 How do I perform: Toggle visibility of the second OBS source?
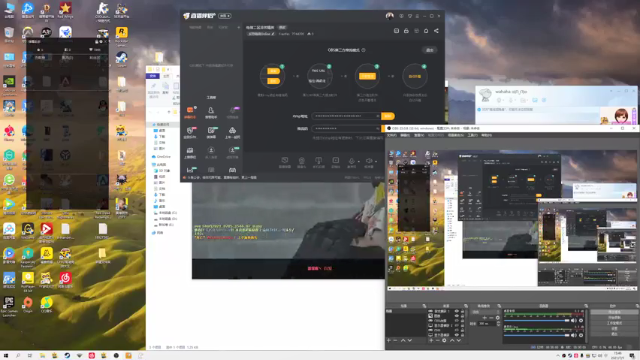tap(457, 316)
